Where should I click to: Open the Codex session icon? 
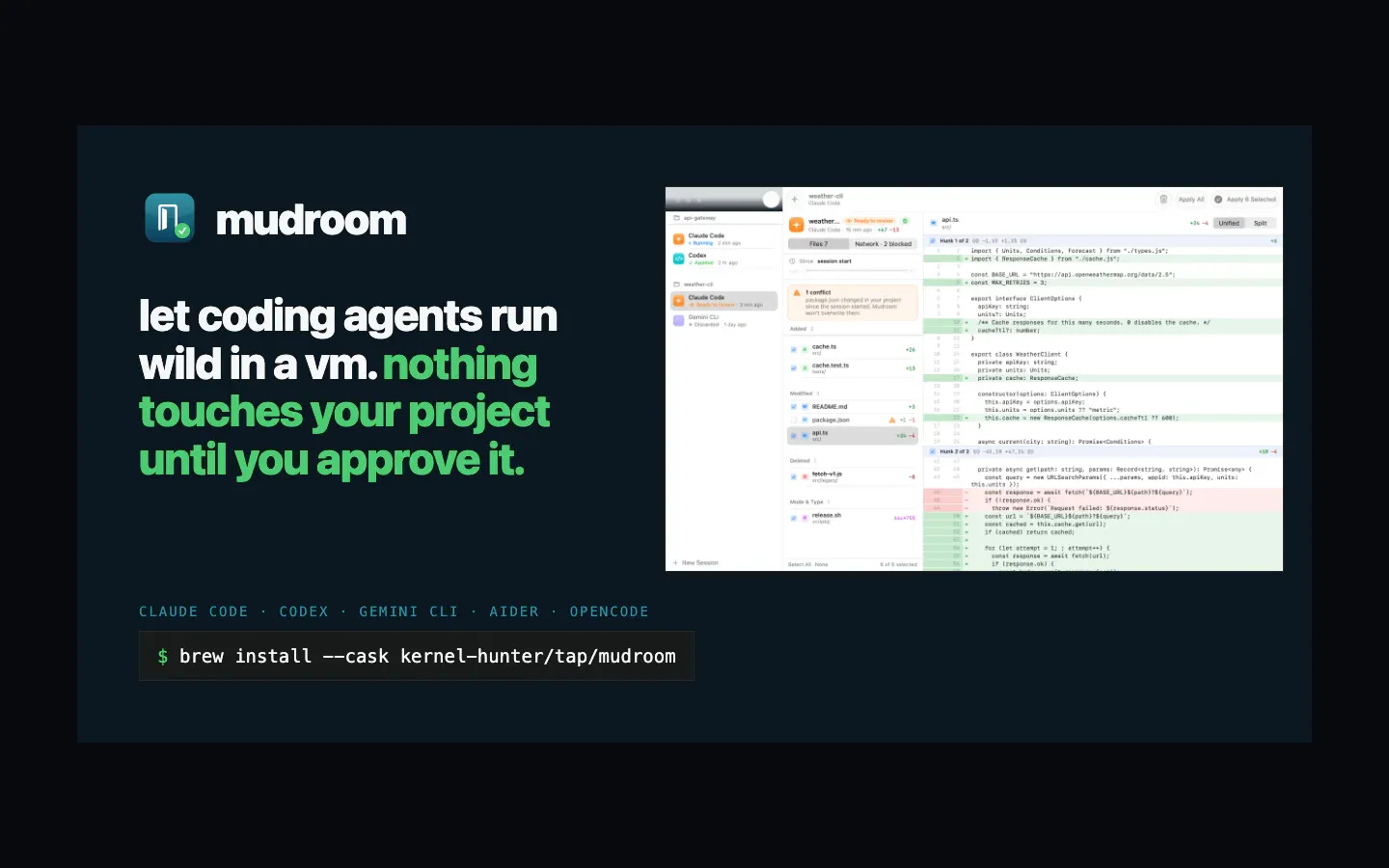[x=679, y=258]
